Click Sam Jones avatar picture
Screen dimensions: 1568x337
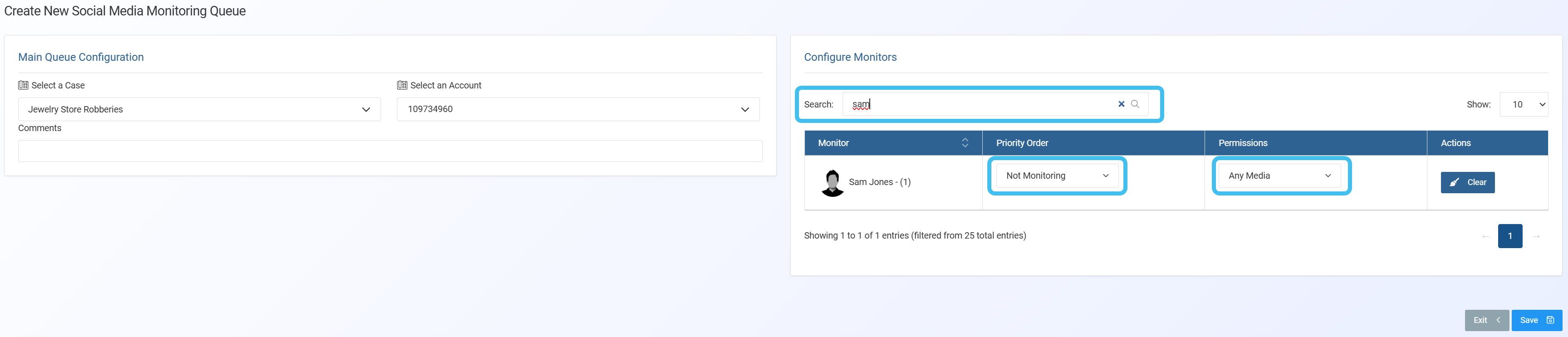pyautogui.click(x=832, y=182)
